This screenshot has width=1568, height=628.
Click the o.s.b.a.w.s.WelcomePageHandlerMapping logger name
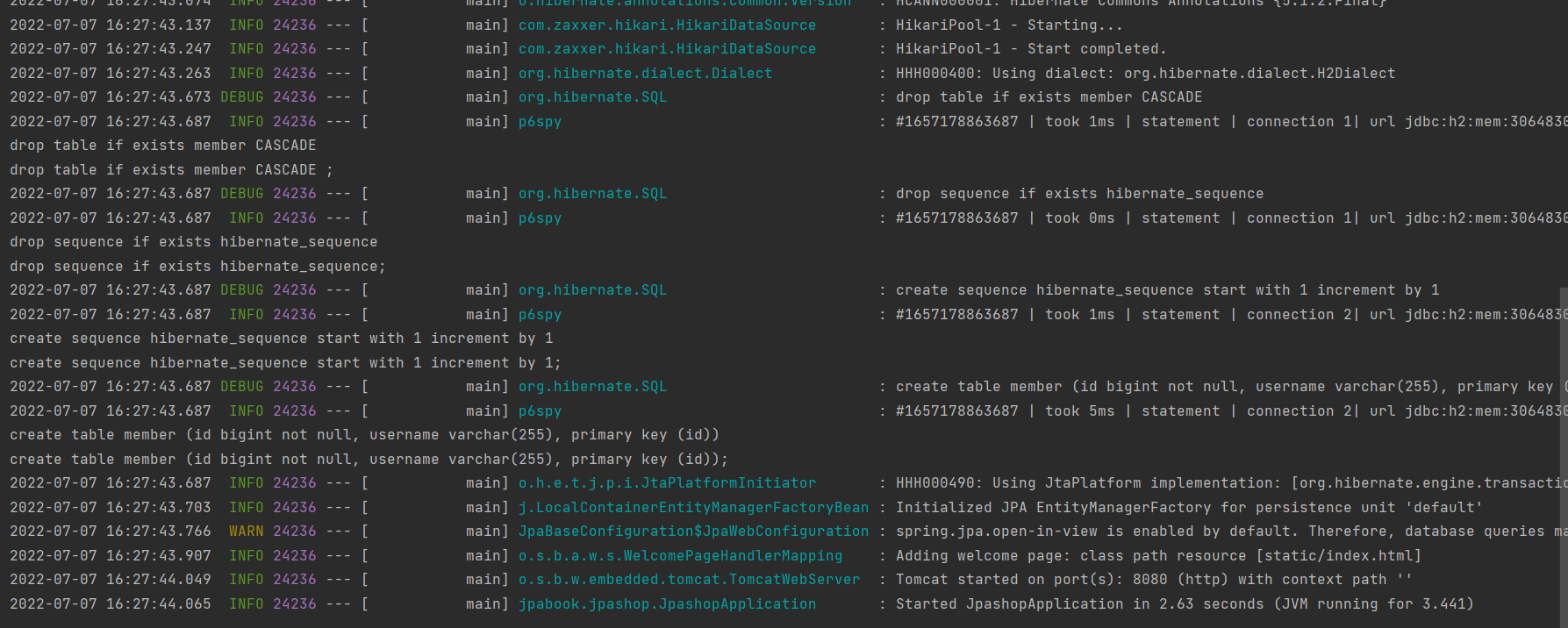pos(680,556)
